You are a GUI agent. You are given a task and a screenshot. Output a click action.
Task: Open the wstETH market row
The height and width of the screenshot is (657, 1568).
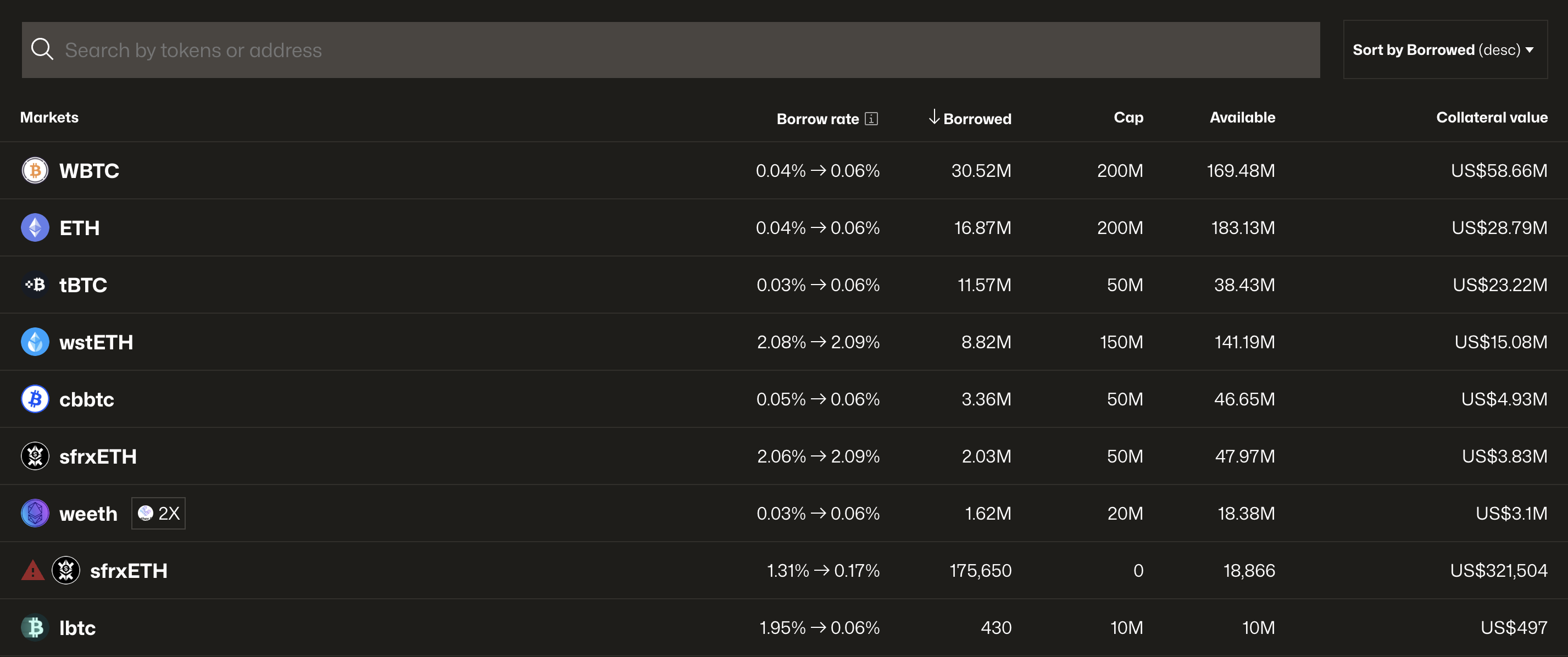pyautogui.click(x=96, y=342)
